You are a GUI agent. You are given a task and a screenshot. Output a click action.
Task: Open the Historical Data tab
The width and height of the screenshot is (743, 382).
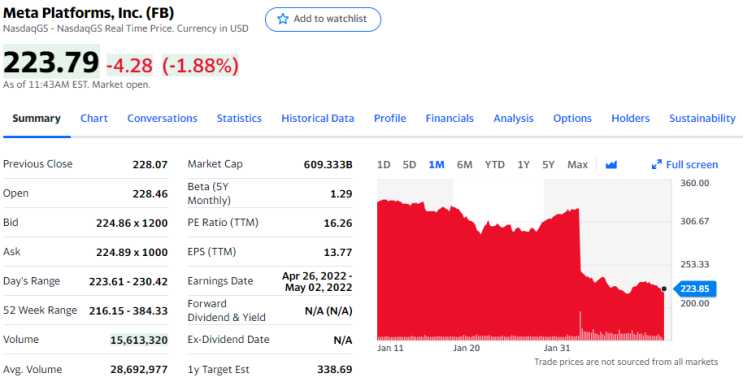pos(317,118)
